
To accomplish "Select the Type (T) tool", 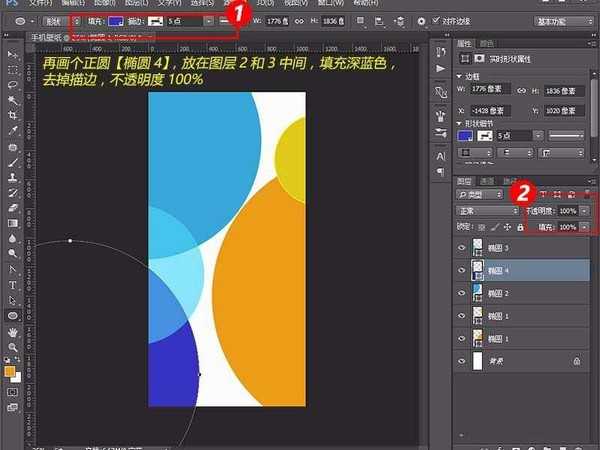I will pyautogui.click(x=13, y=285).
